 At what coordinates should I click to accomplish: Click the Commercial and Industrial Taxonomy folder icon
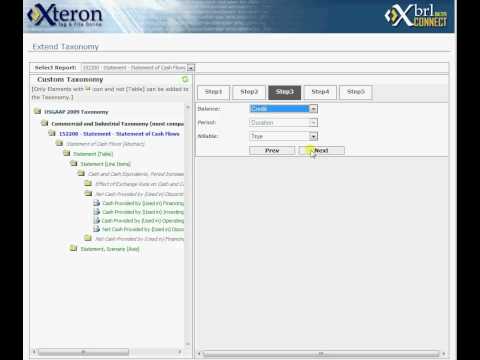(x=44, y=123)
